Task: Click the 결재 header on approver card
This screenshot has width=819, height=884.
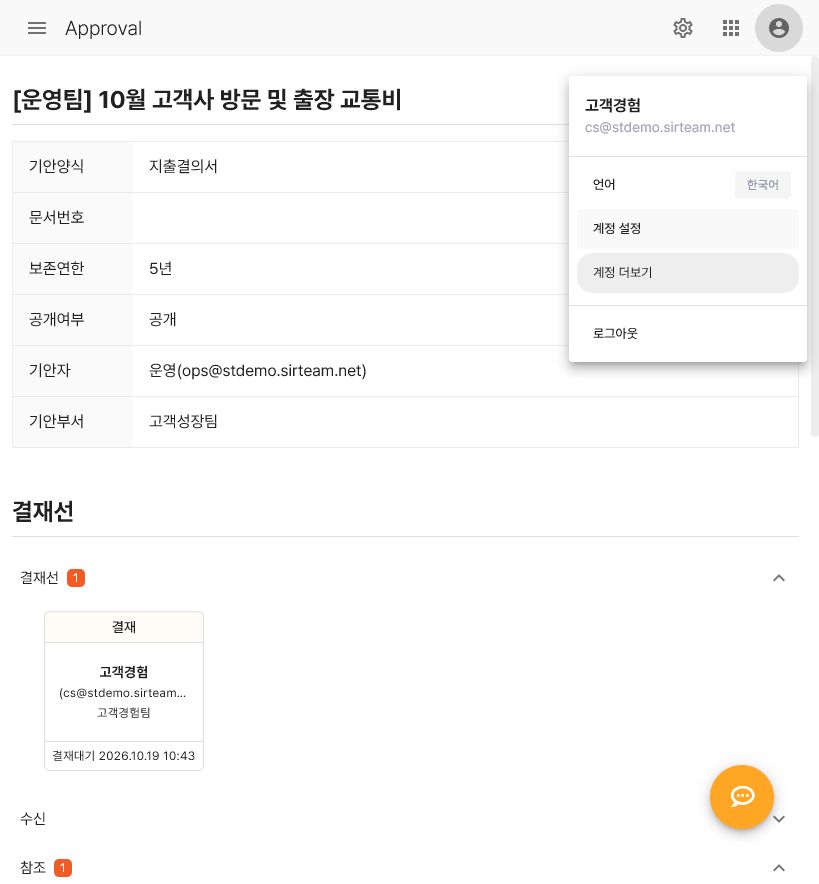Action: tap(124, 627)
